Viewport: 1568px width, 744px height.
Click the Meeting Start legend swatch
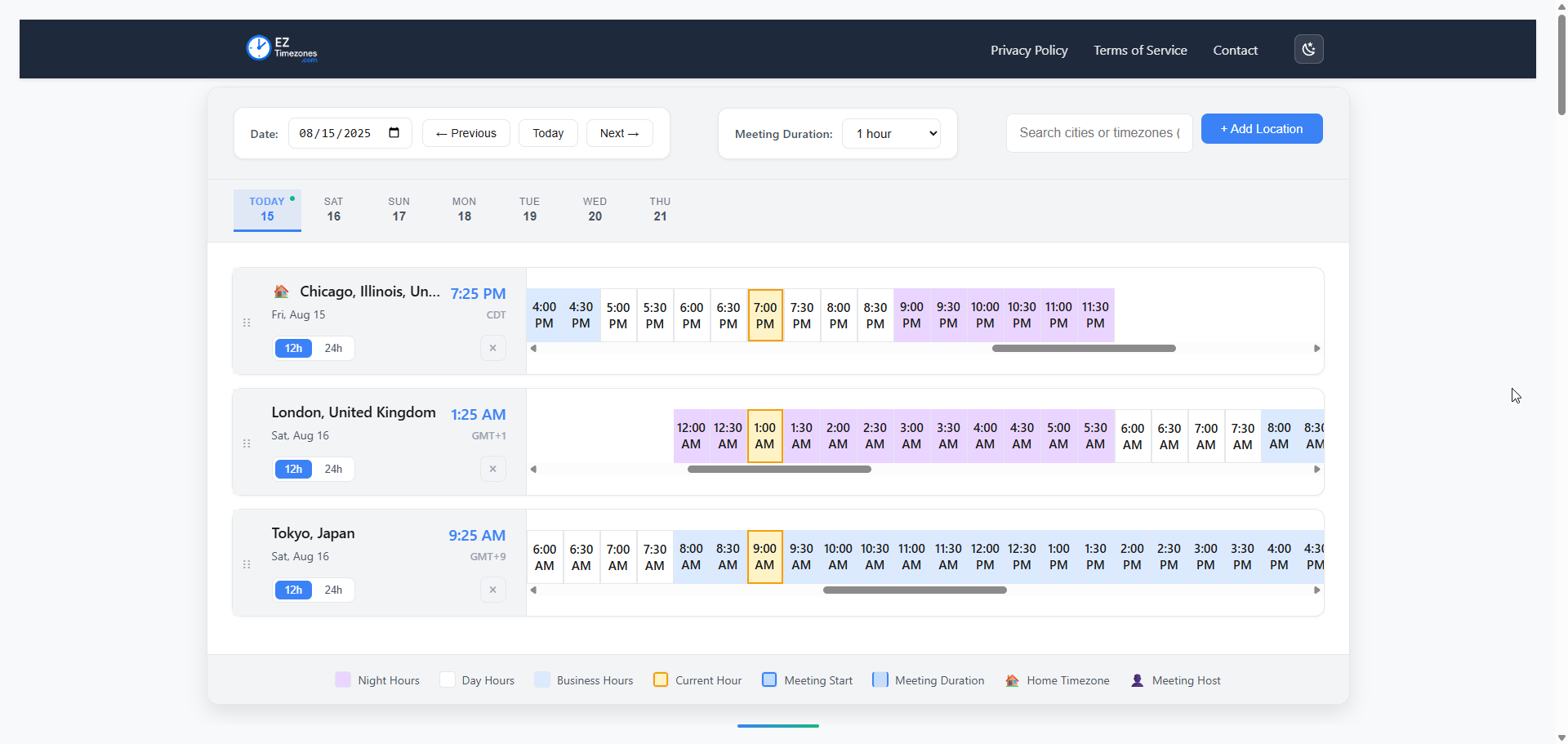tap(769, 679)
